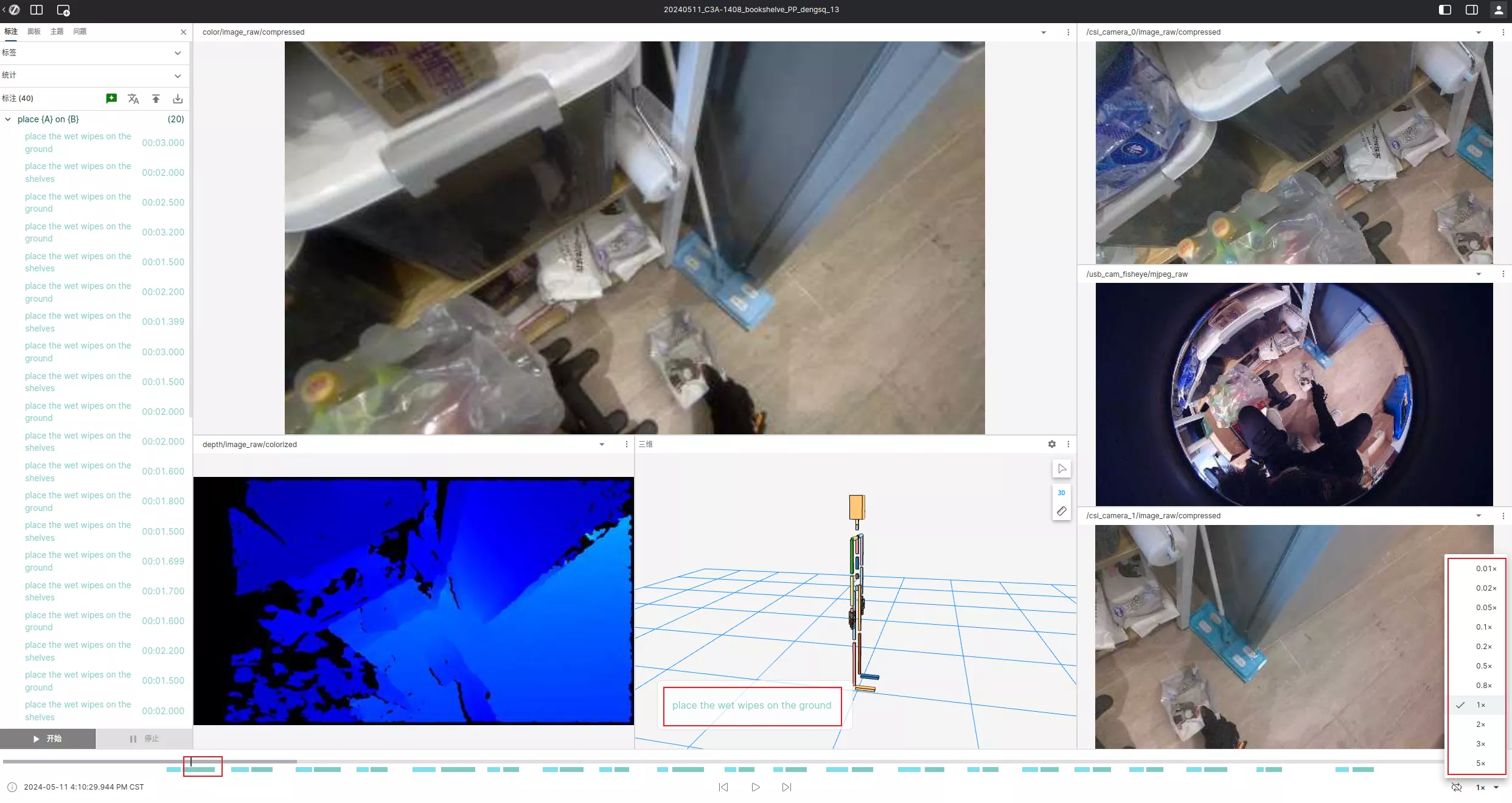Click the playback timeline scrubber bar
The width and height of the screenshot is (1512, 803).
(x=730, y=762)
